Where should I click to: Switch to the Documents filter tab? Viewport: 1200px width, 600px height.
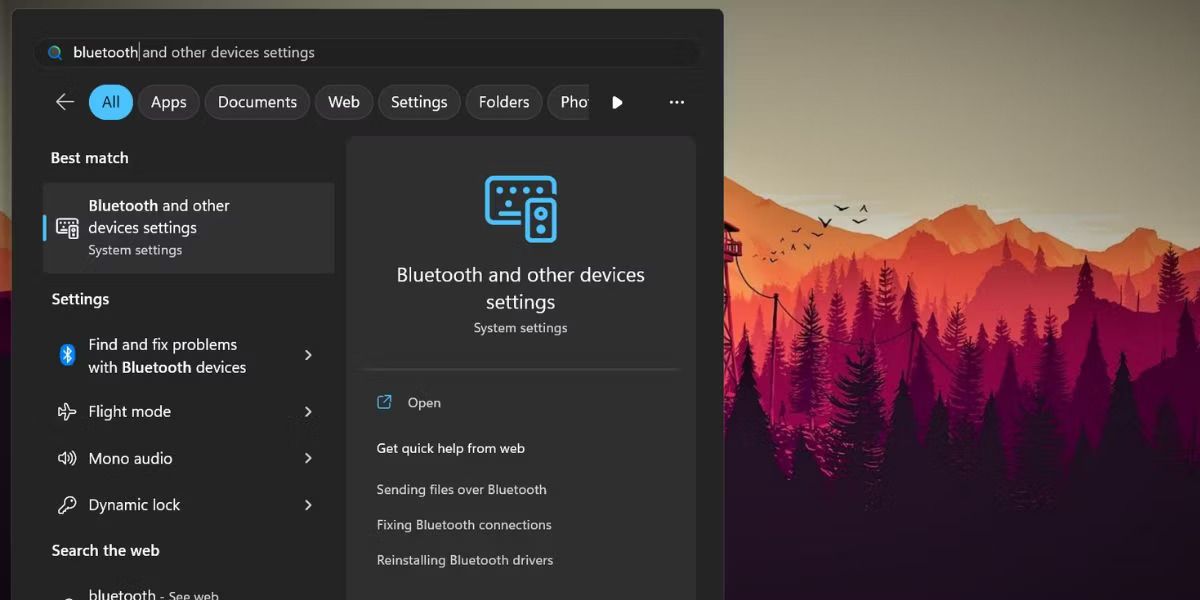click(257, 102)
